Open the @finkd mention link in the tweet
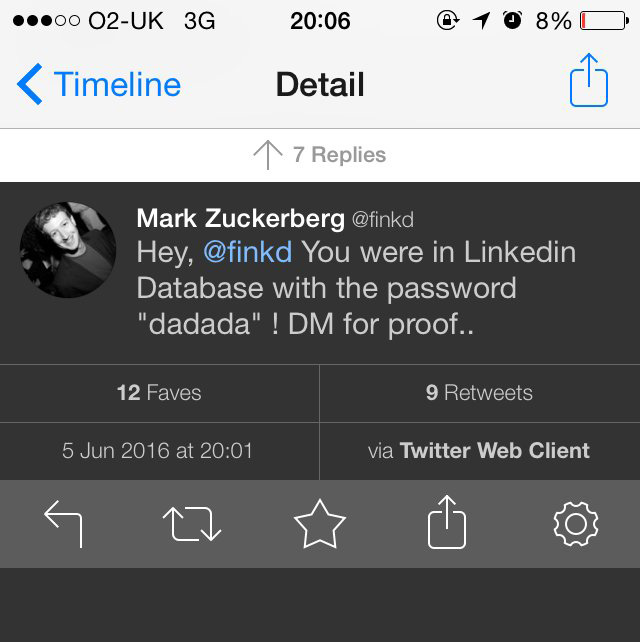 (x=247, y=252)
